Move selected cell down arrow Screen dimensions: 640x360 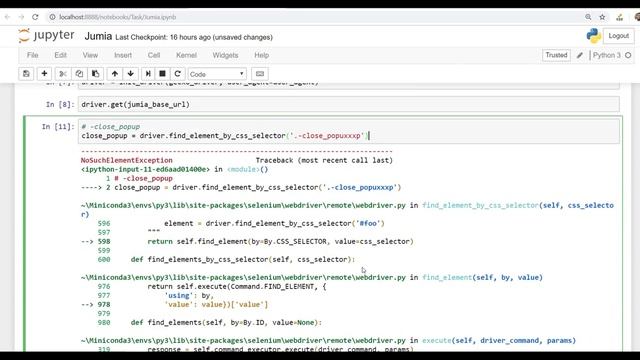click(x=131, y=74)
